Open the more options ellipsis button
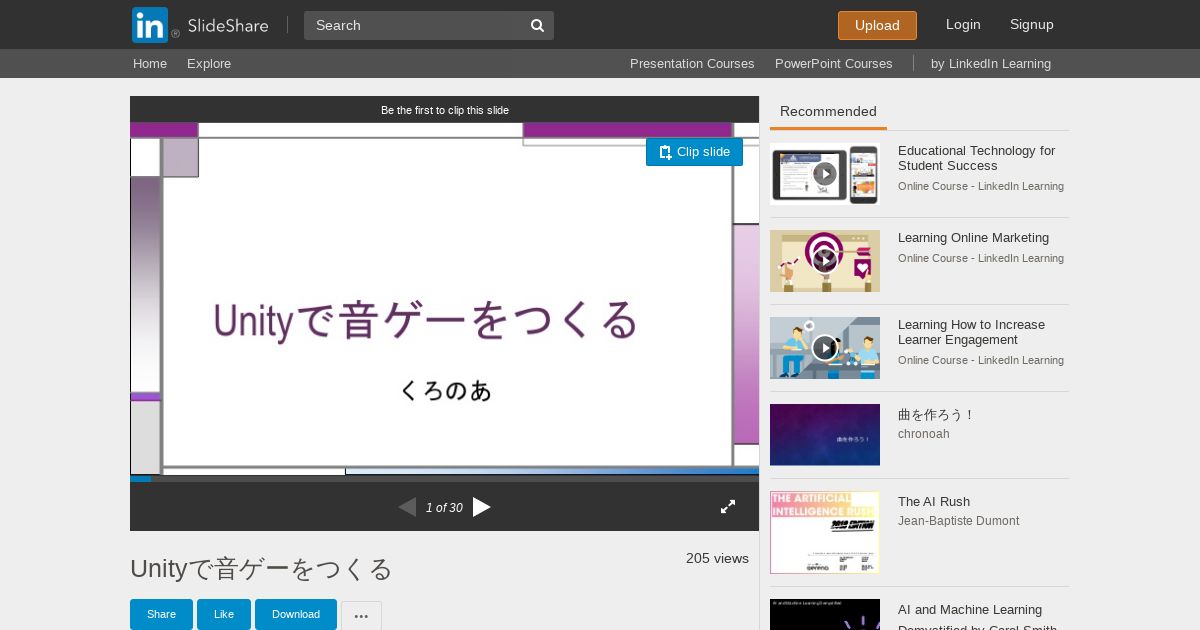 361,615
